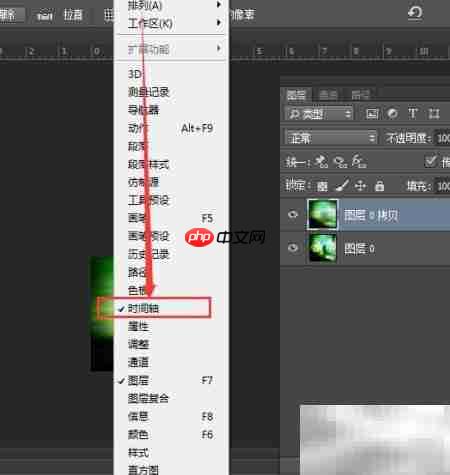The height and width of the screenshot is (475, 450).
Task: Choose 导航器 navigator menu entry
Action: click(x=171, y=110)
